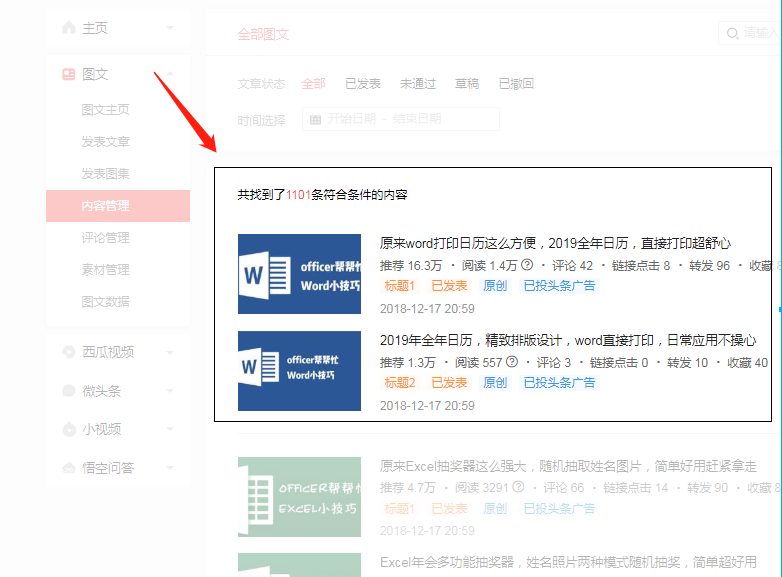Click 收藏 40 statistic
The image size is (782, 577).
pos(747,363)
